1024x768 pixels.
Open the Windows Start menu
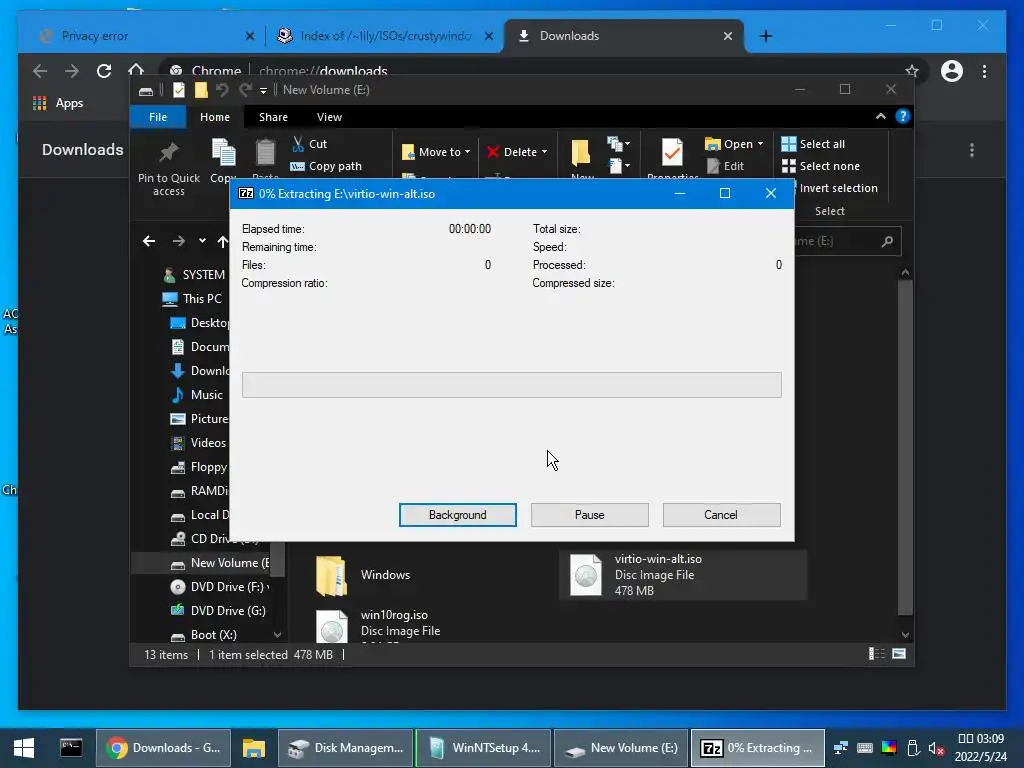24,748
